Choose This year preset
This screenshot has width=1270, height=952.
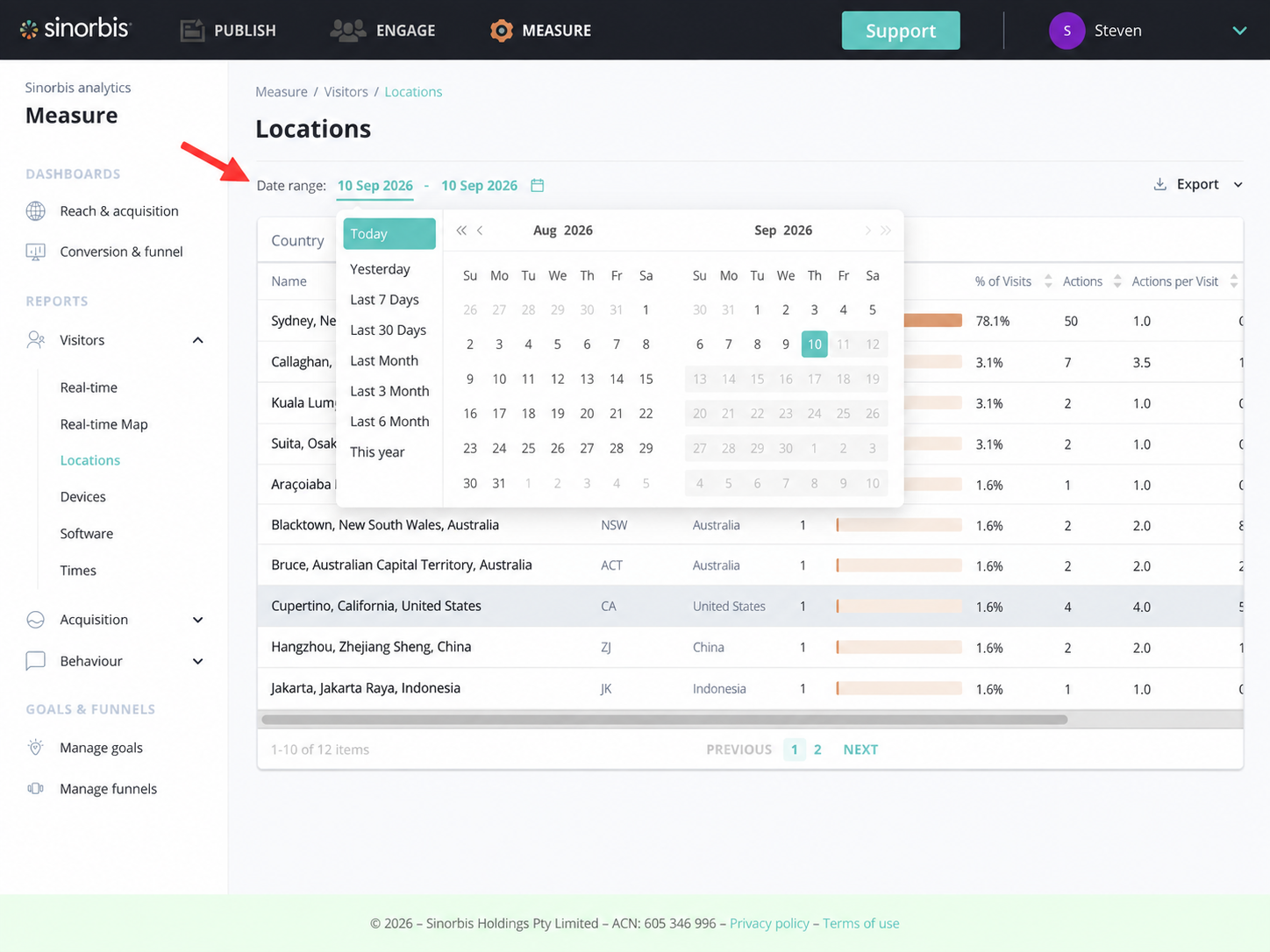(377, 452)
